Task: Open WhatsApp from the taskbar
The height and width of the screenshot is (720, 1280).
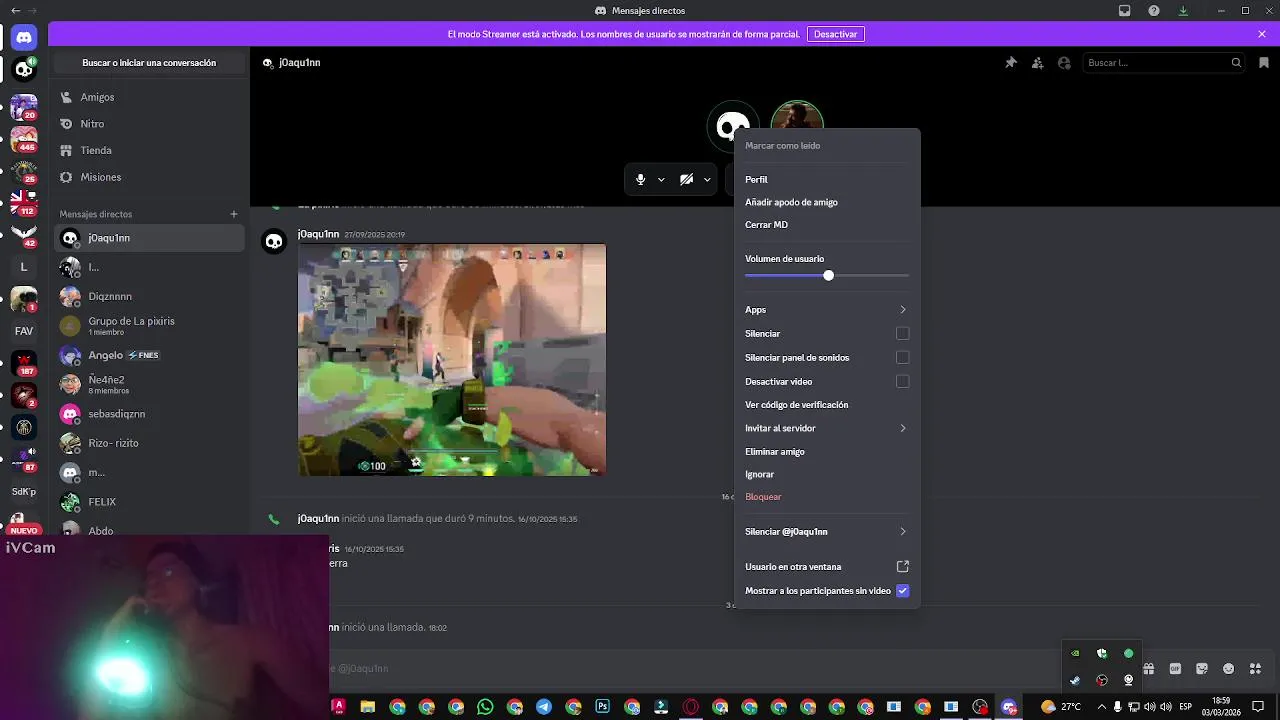Action: tap(485, 707)
